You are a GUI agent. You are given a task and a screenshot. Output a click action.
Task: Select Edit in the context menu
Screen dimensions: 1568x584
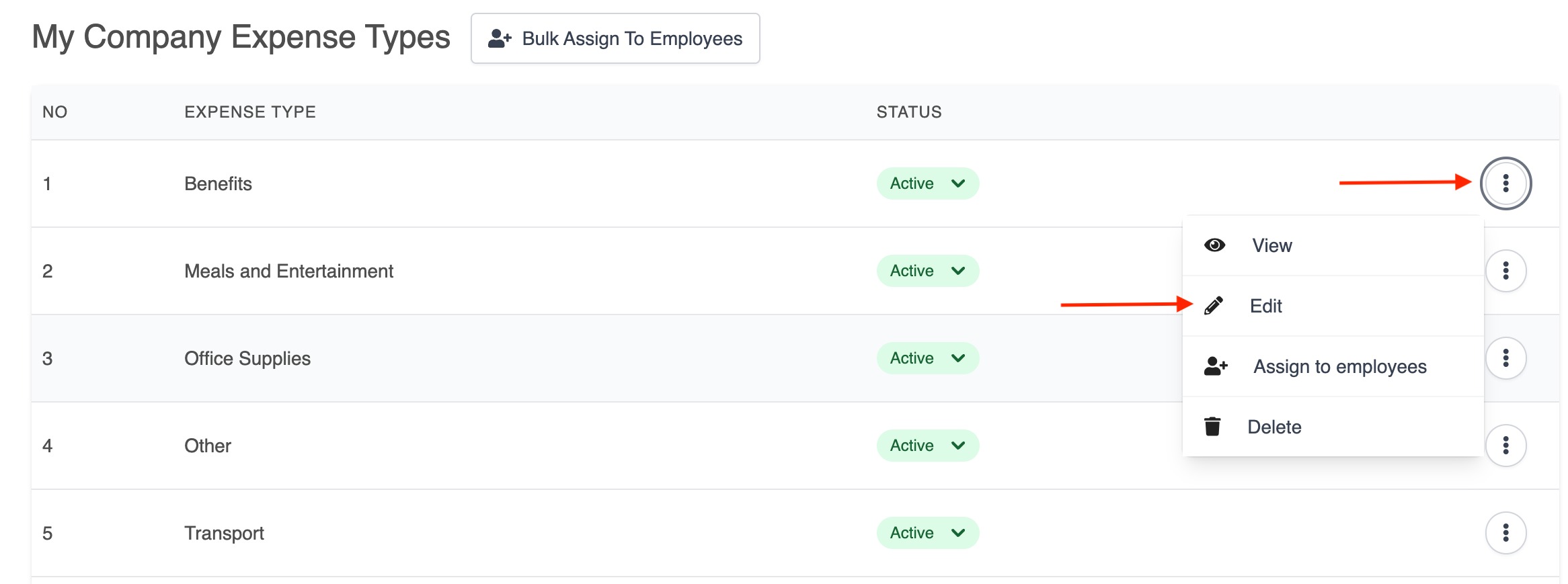[x=1333, y=306]
